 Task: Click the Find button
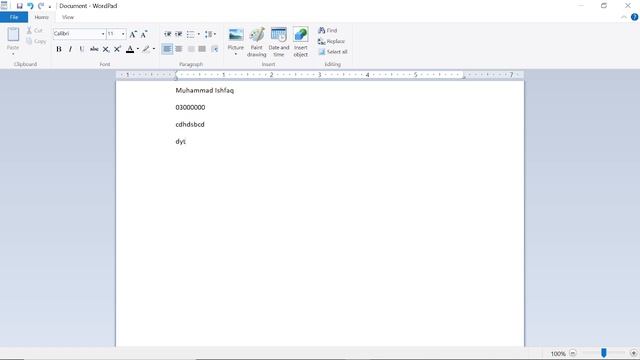pyautogui.click(x=328, y=30)
